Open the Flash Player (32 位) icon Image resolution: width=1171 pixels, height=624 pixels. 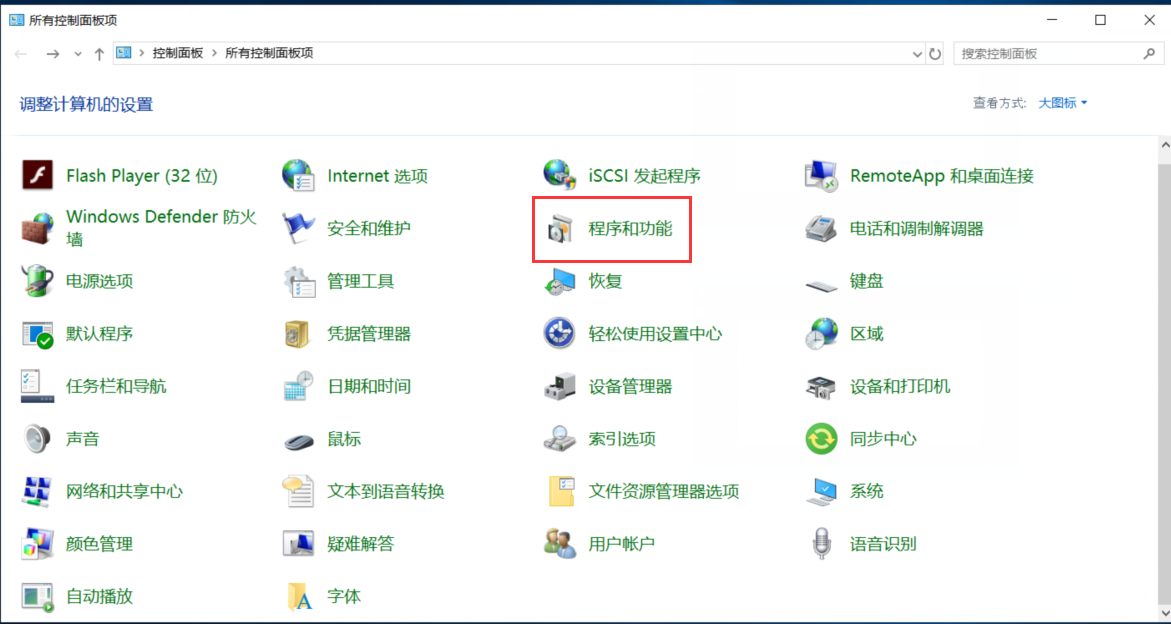[x=37, y=176]
